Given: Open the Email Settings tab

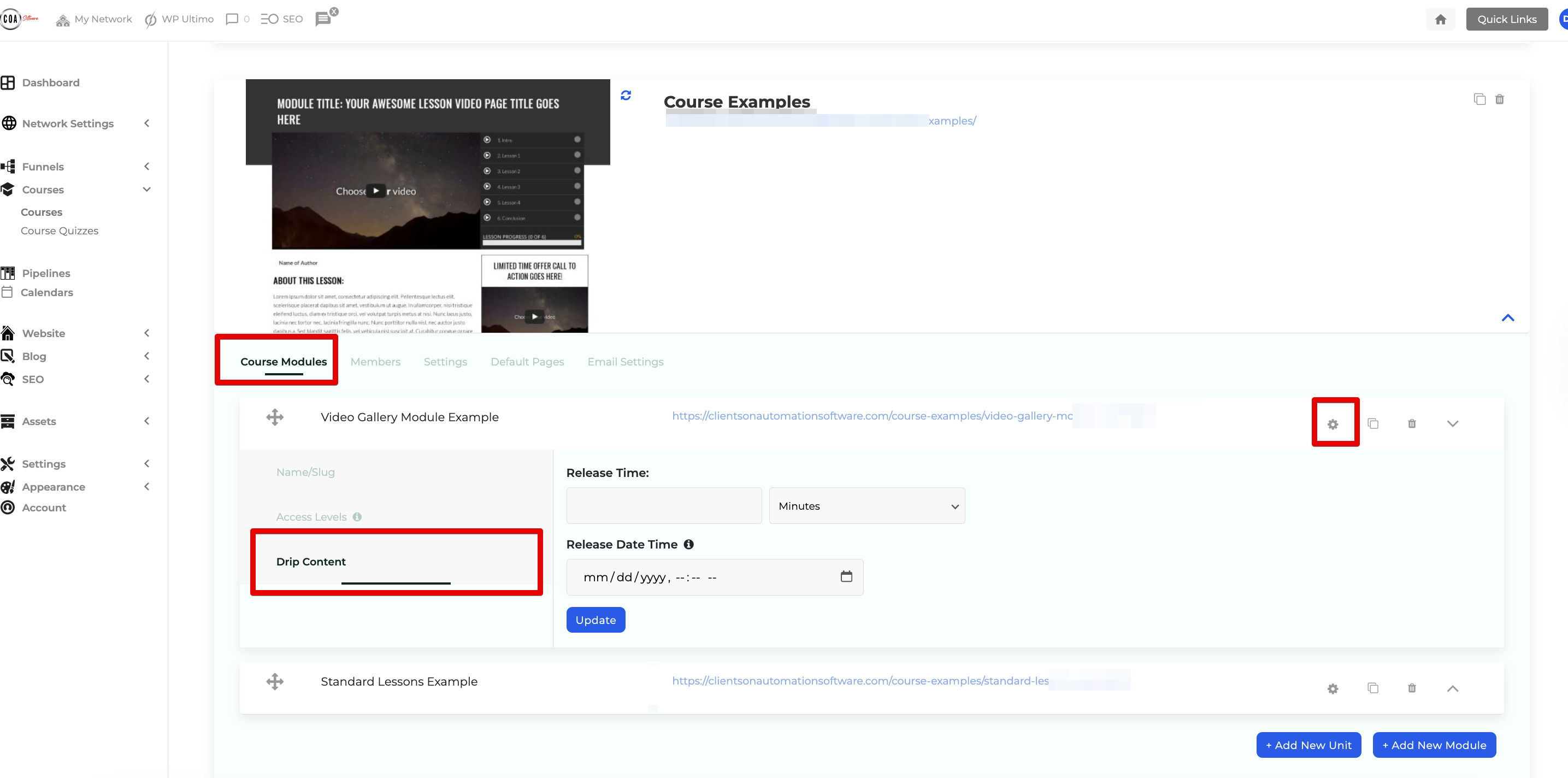Looking at the screenshot, I should coord(625,361).
